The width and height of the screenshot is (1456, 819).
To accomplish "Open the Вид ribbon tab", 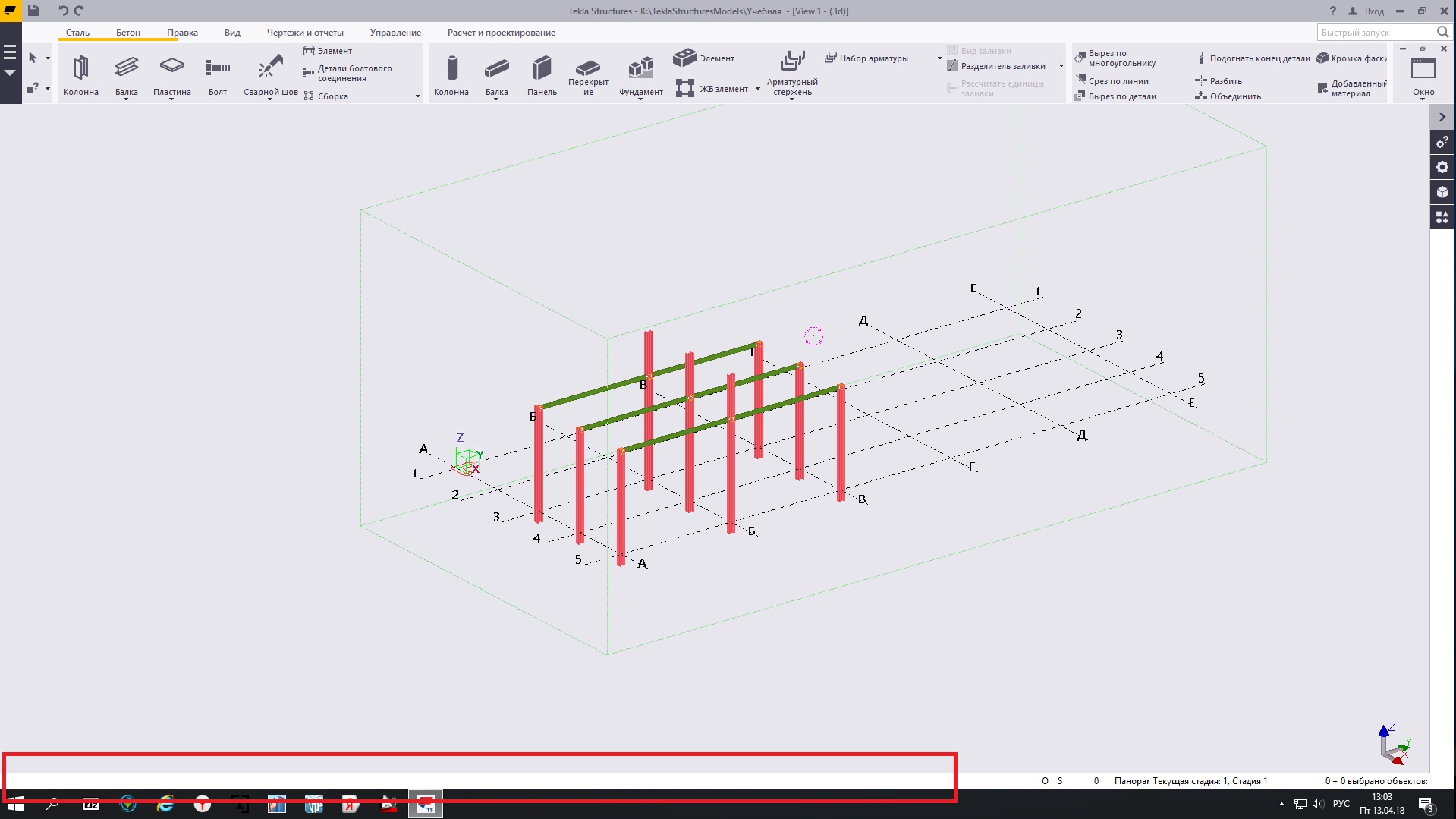I will [232, 33].
